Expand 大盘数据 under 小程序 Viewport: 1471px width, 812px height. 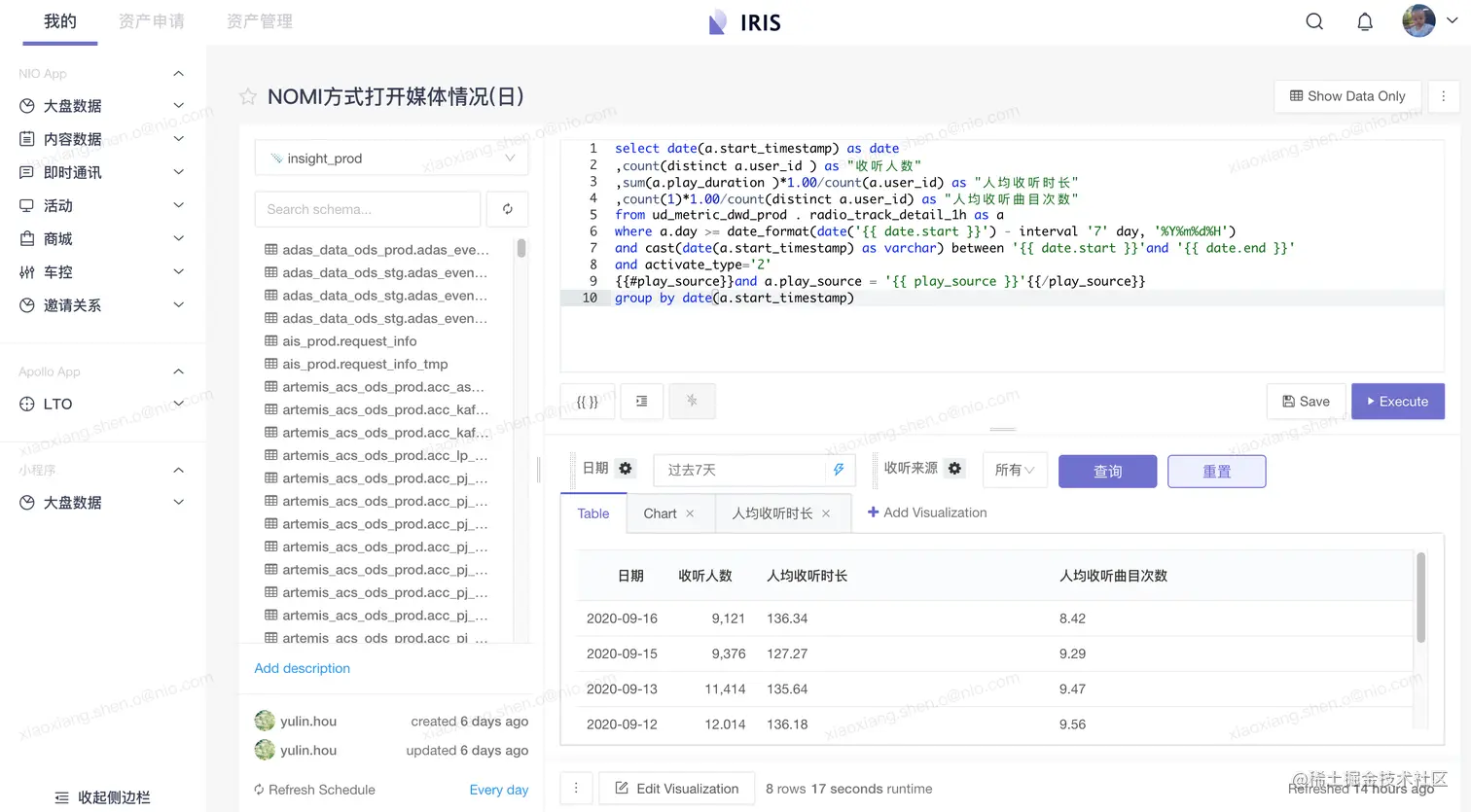(178, 503)
